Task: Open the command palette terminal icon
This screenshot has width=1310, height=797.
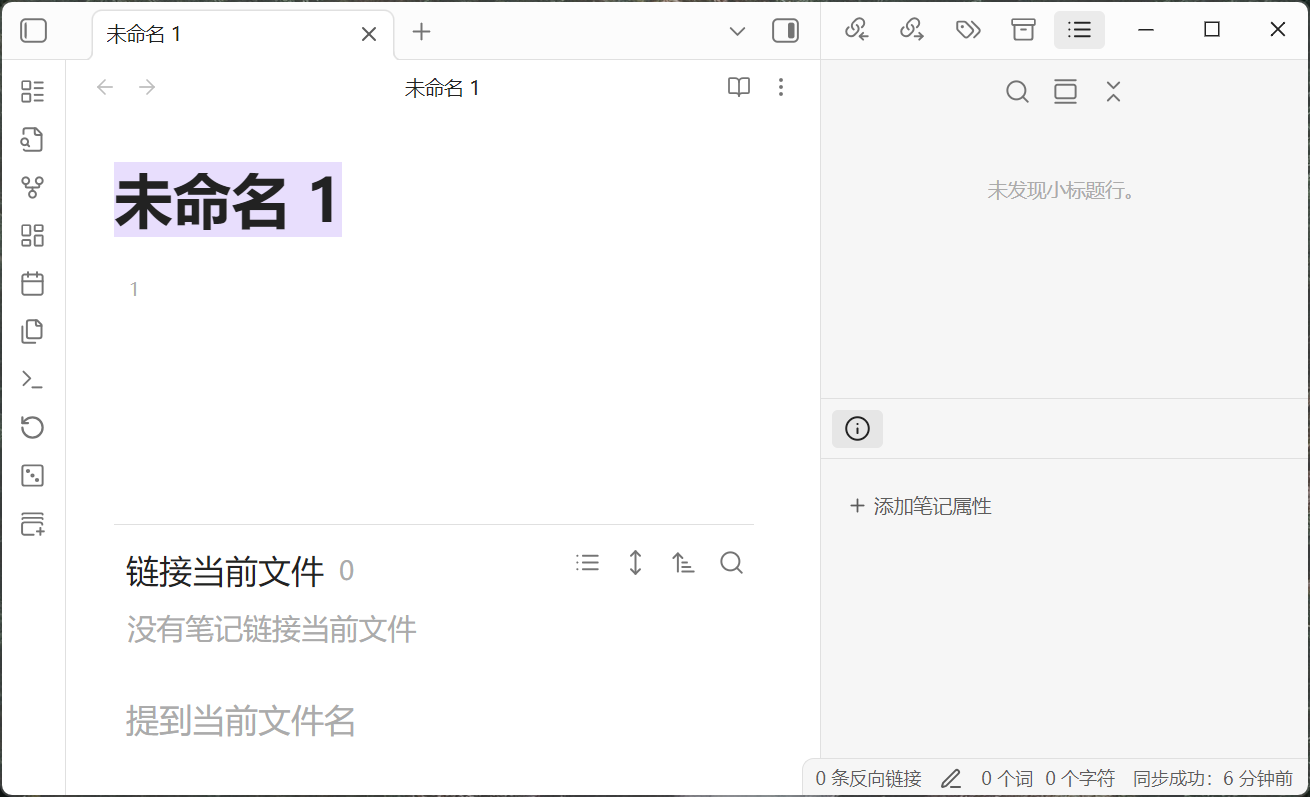Action: (33, 380)
